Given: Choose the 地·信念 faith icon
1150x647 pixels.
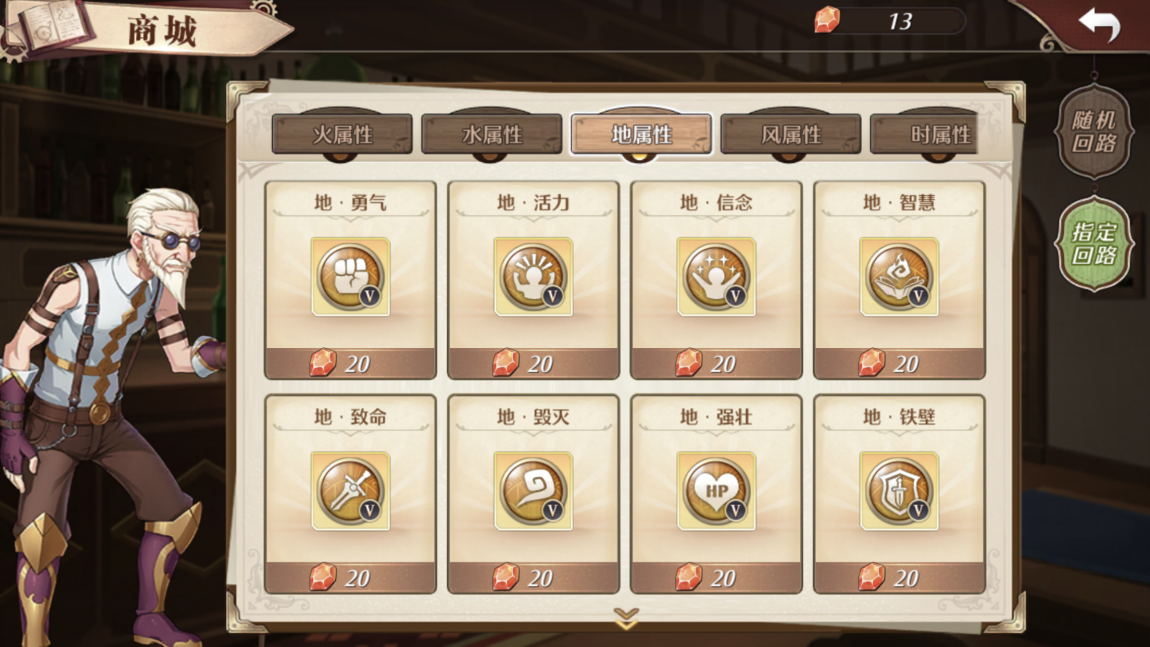Looking at the screenshot, I should click(x=716, y=277).
